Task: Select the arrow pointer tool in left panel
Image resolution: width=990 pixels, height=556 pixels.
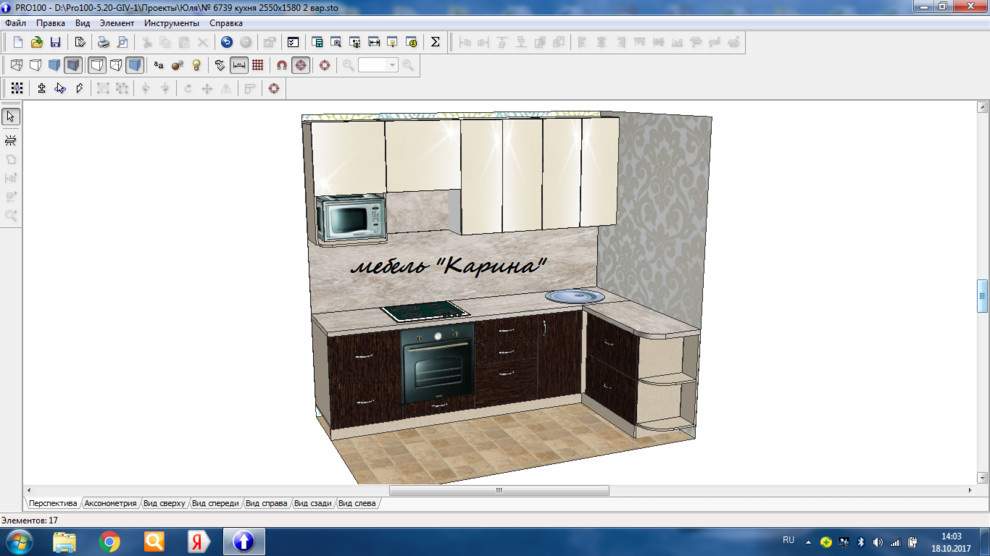Action: point(11,116)
